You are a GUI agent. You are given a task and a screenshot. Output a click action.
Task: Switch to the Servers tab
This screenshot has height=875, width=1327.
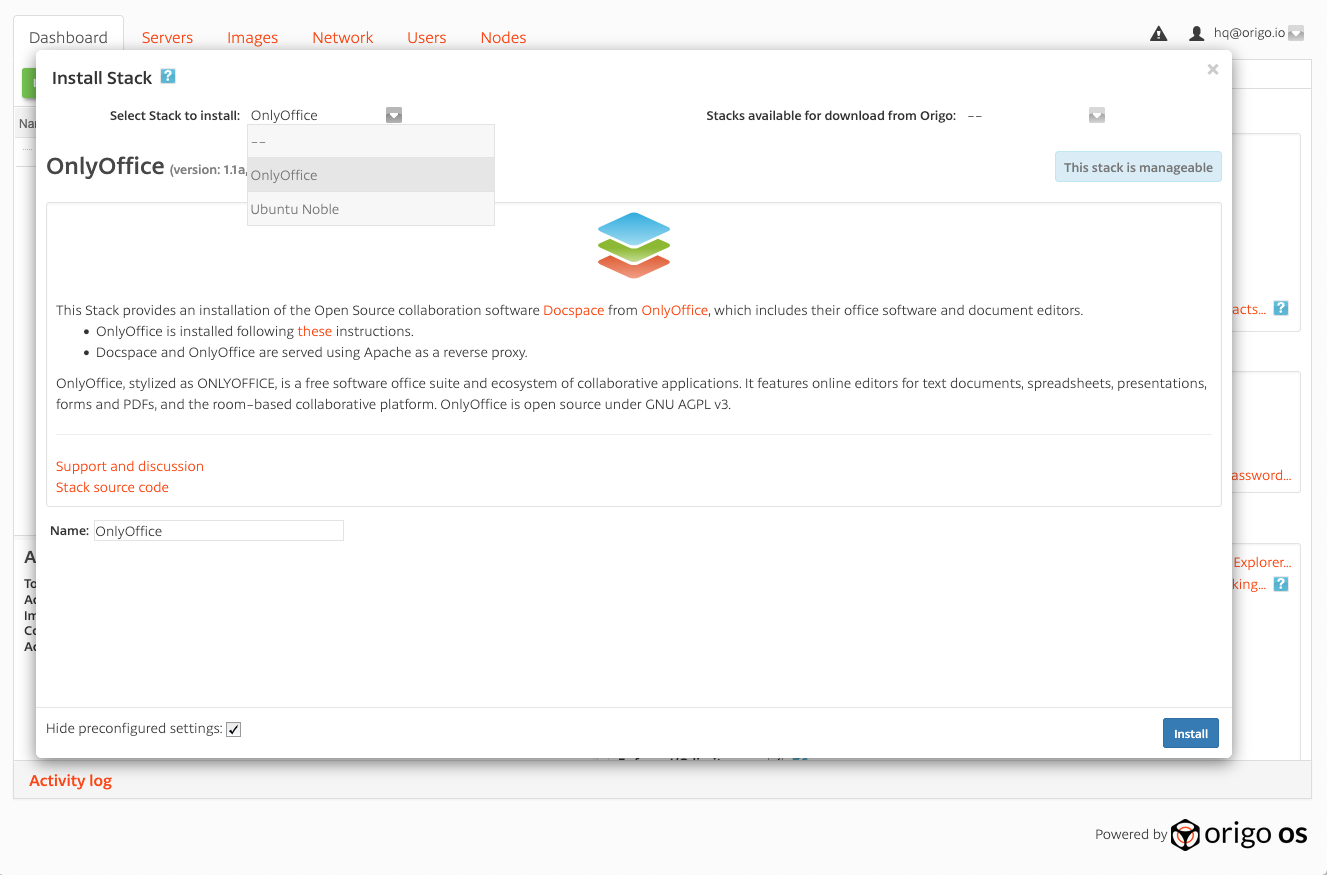[167, 37]
